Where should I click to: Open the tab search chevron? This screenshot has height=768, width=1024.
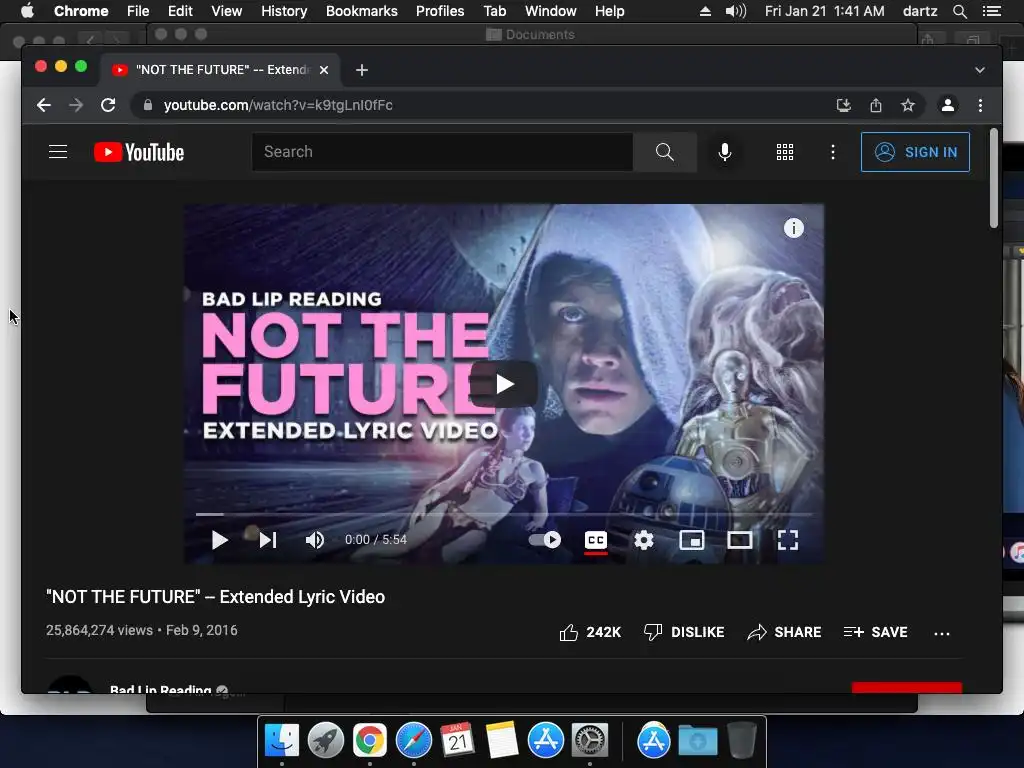click(x=980, y=70)
